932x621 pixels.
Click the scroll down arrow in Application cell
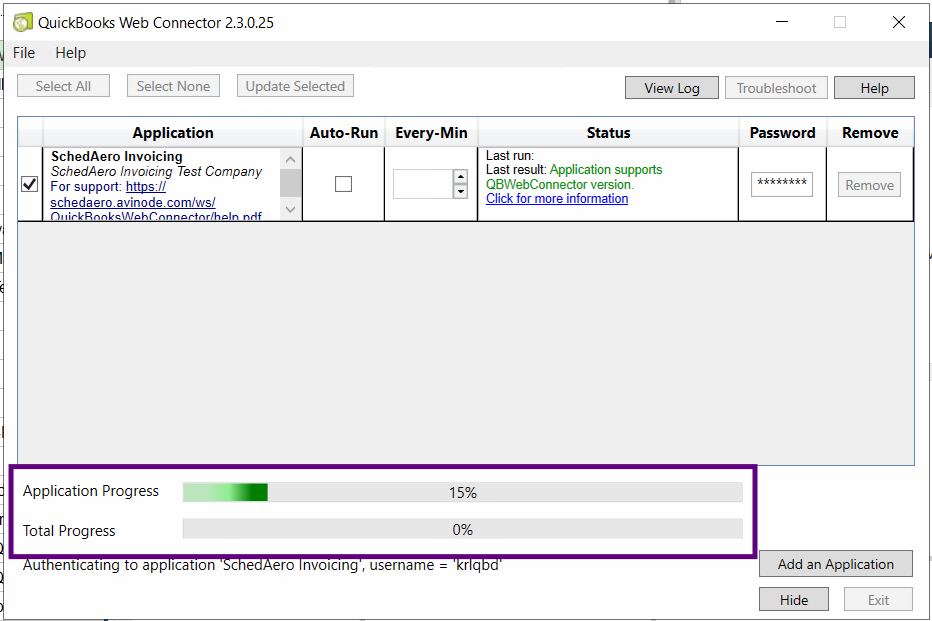pos(291,209)
